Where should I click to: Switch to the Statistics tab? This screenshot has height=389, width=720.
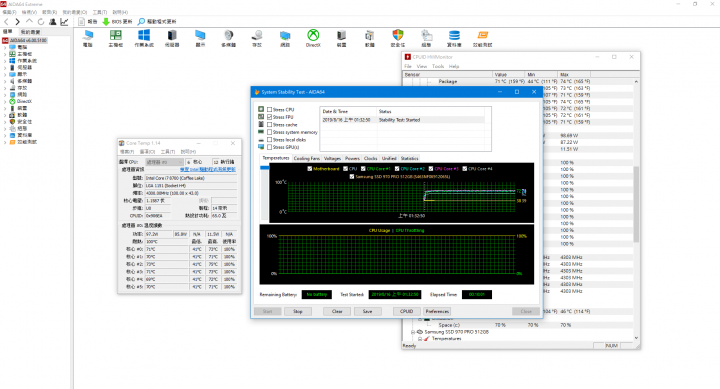pyautogui.click(x=410, y=158)
